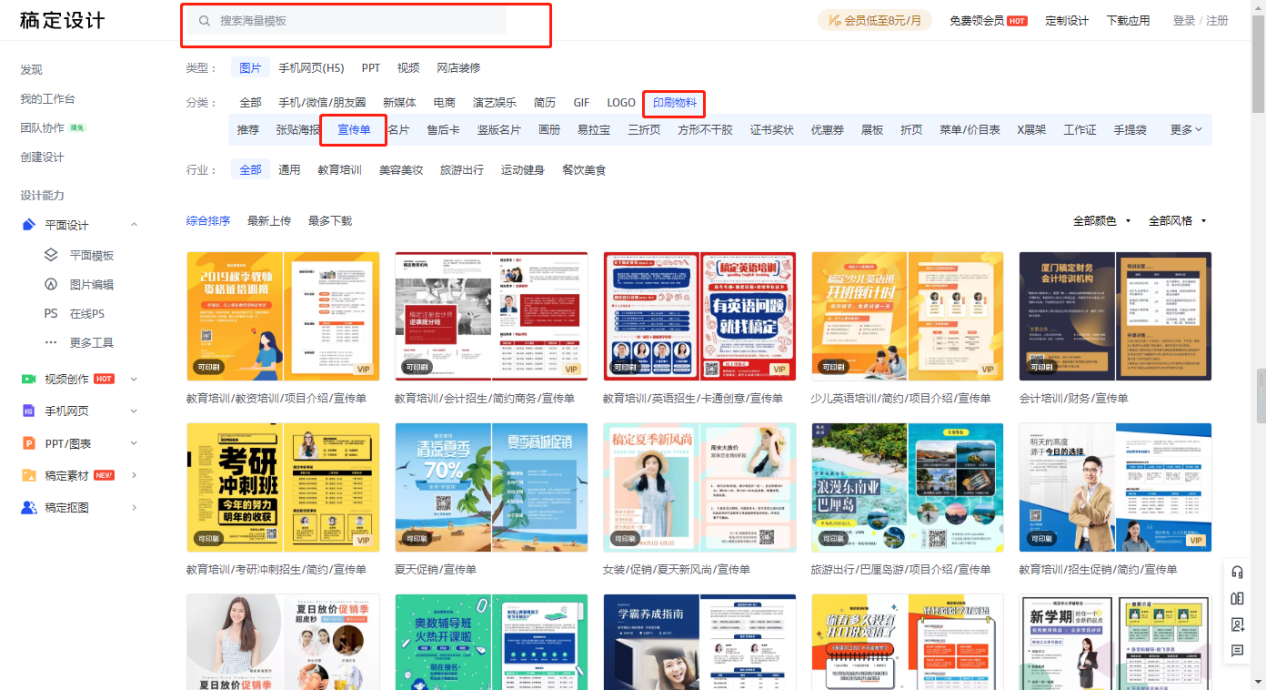This screenshot has height=690, width=1266.
Task: Filter industry by 美容美妆
Action: (x=401, y=170)
